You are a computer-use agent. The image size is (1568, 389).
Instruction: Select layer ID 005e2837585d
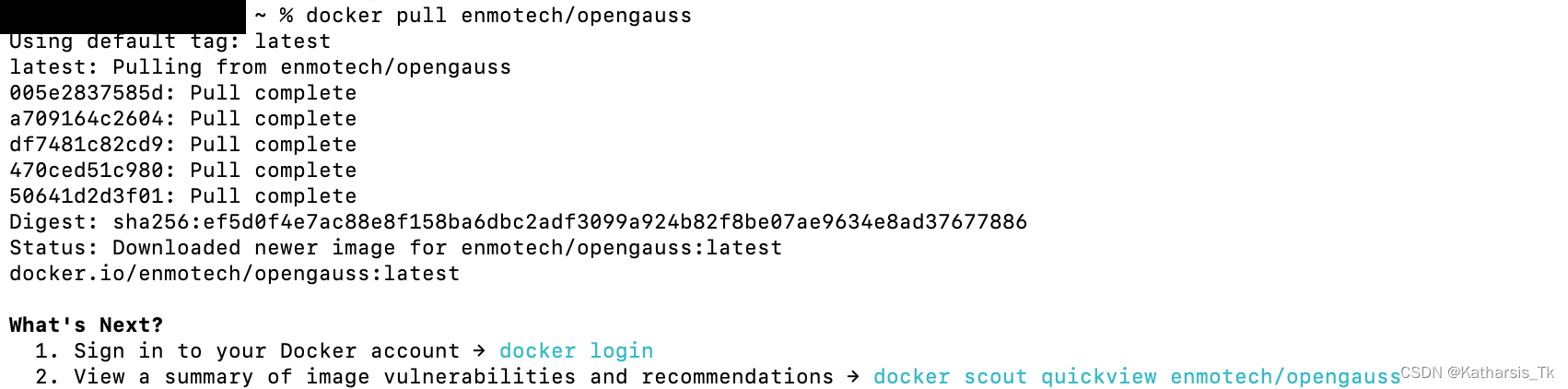(x=88, y=93)
